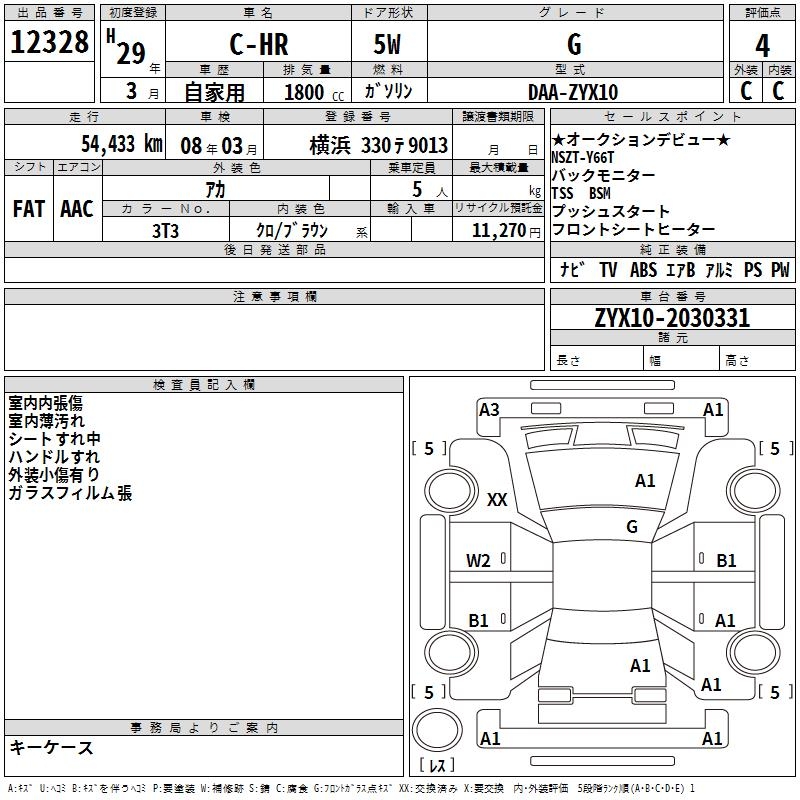Click recycle deposit 11,270円
This screenshot has height=800, width=800.
pos(506,231)
